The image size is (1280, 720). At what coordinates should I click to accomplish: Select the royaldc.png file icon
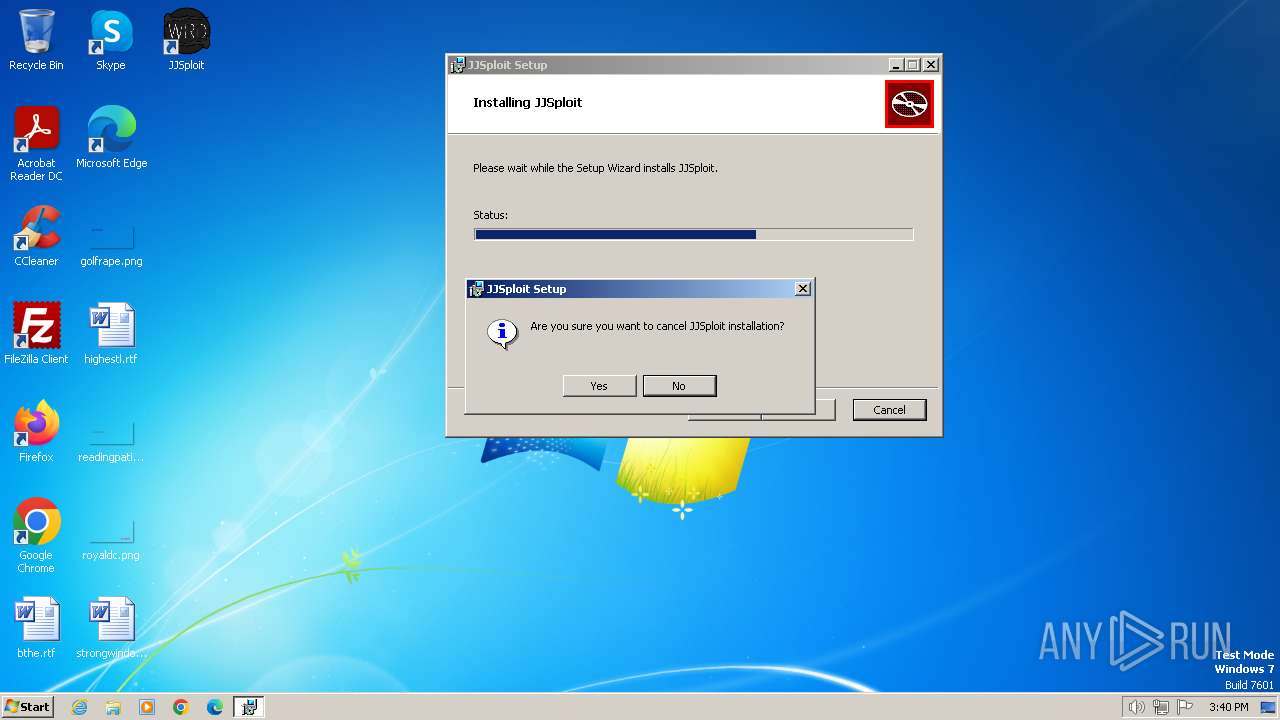coord(111,540)
